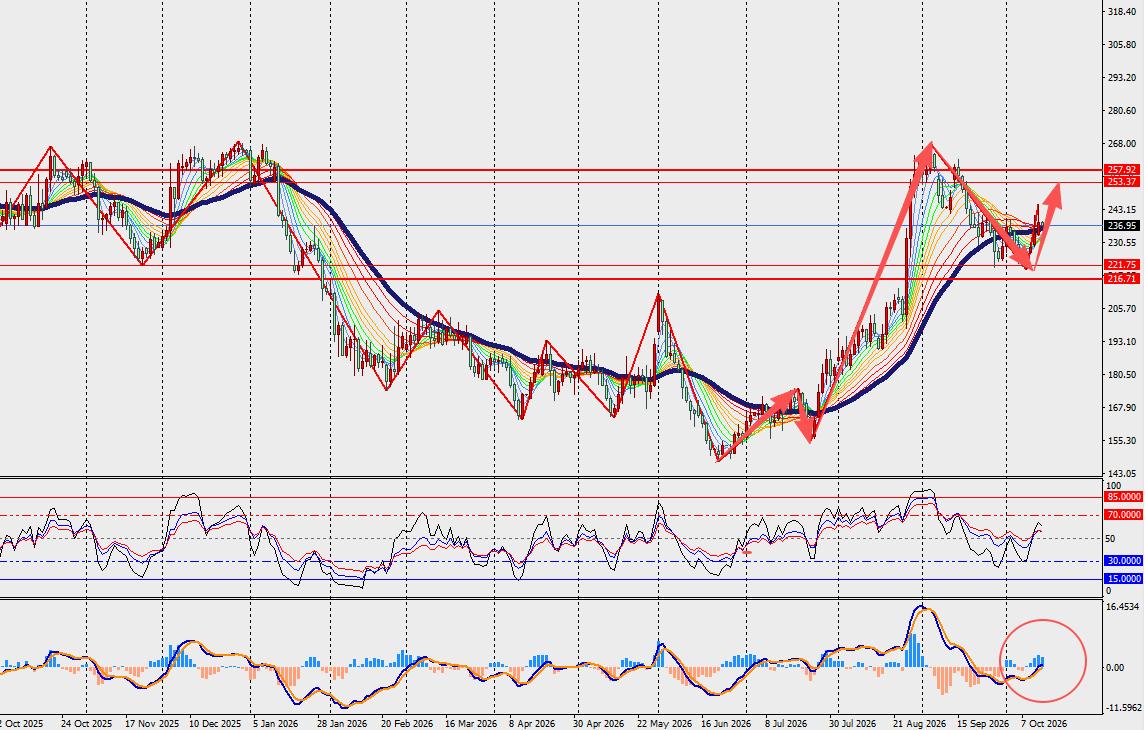Select the 15 Sep 2026 date label
The width and height of the screenshot is (1145, 730).
pyautogui.click(x=983, y=723)
